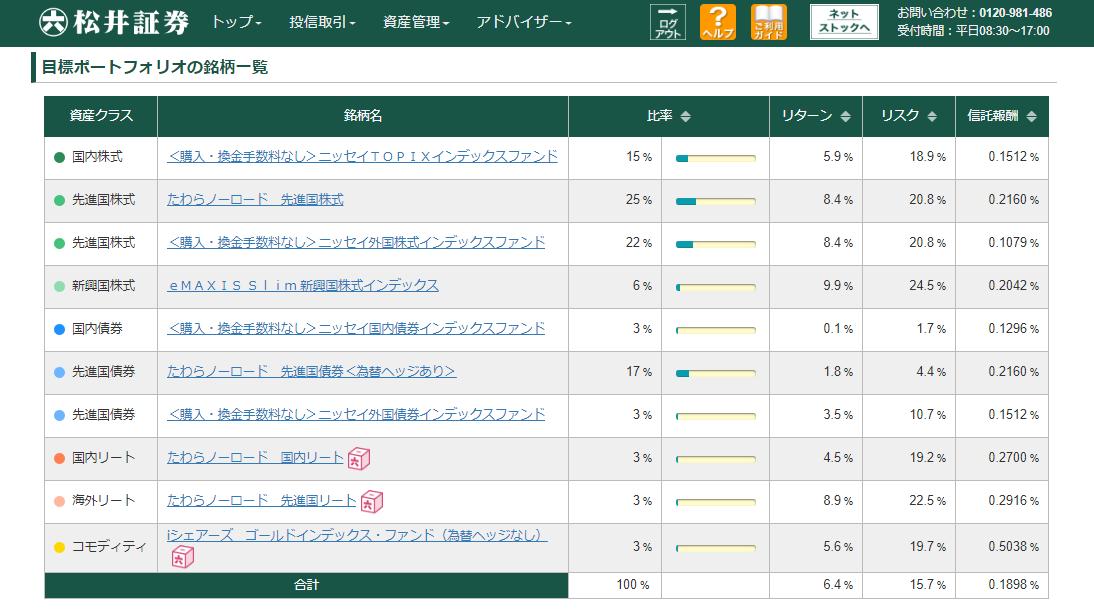Click the ネットストックへ button
This screenshot has width=1094, height=613.
(844, 22)
